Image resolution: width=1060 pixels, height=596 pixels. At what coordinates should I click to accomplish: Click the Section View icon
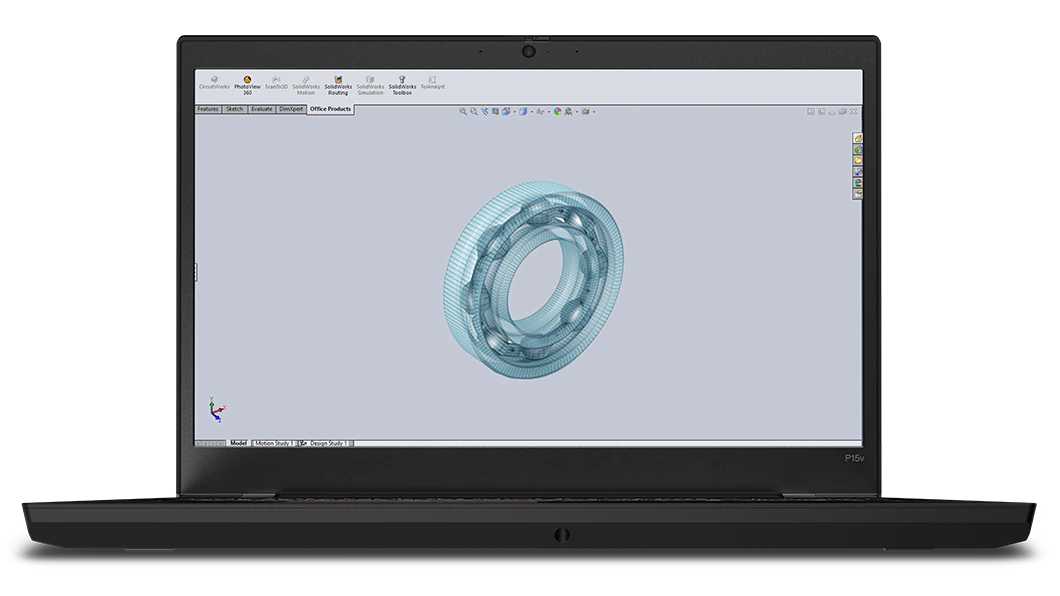(496, 111)
